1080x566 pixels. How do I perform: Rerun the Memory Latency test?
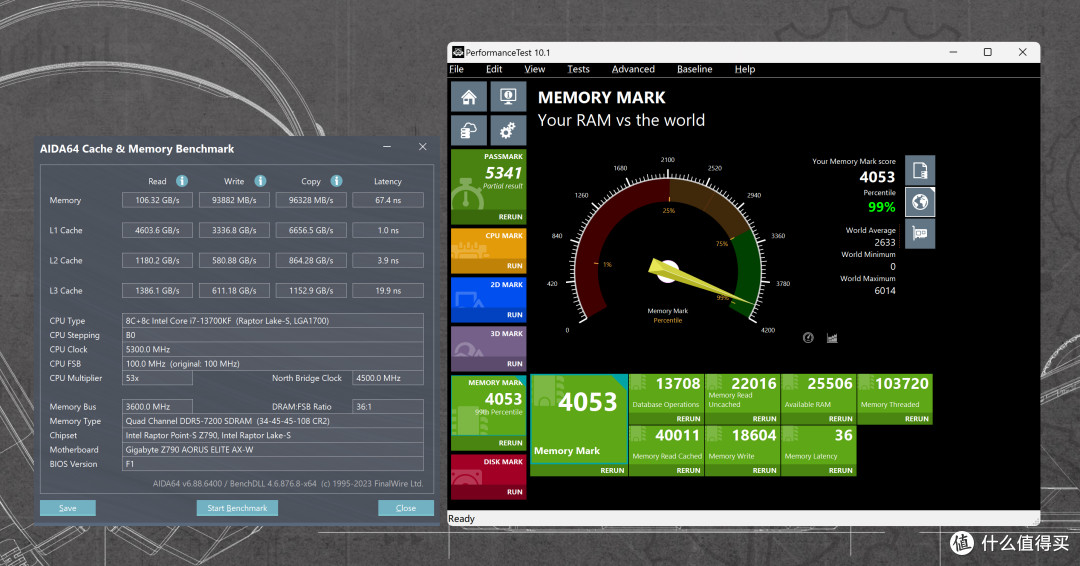pyautogui.click(x=840, y=470)
